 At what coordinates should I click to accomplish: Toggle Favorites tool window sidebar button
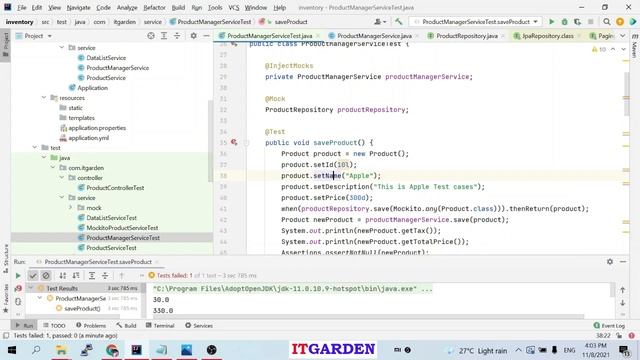pyautogui.click(x=5, y=298)
